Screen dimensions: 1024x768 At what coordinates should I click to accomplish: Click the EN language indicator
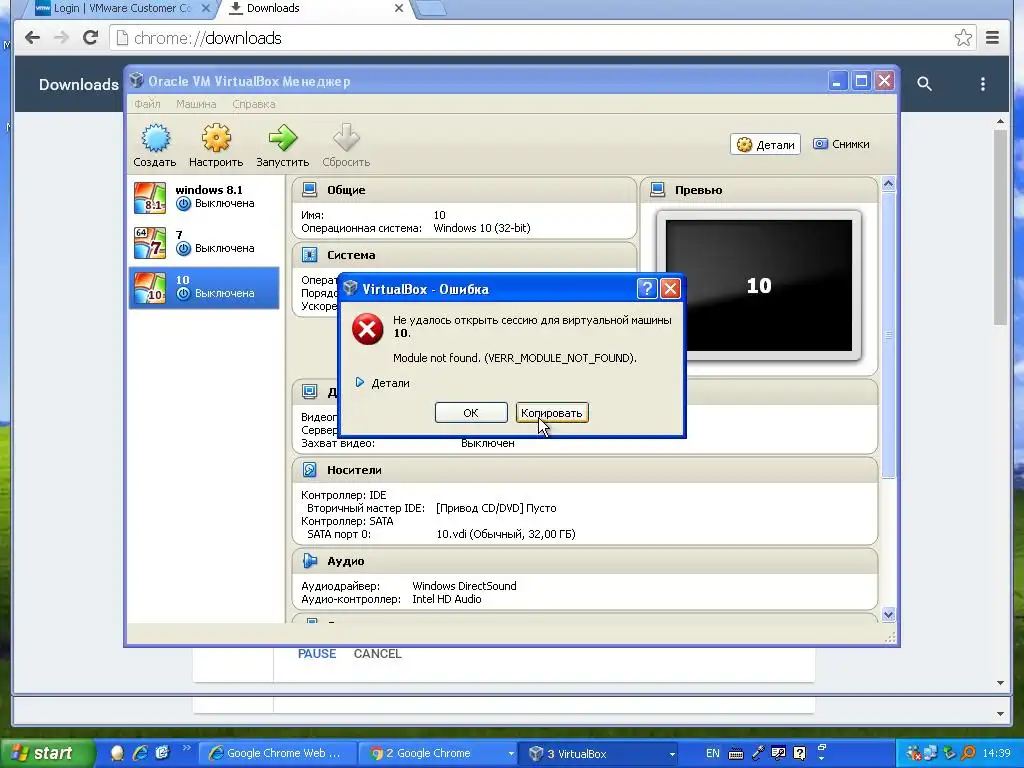coord(712,753)
